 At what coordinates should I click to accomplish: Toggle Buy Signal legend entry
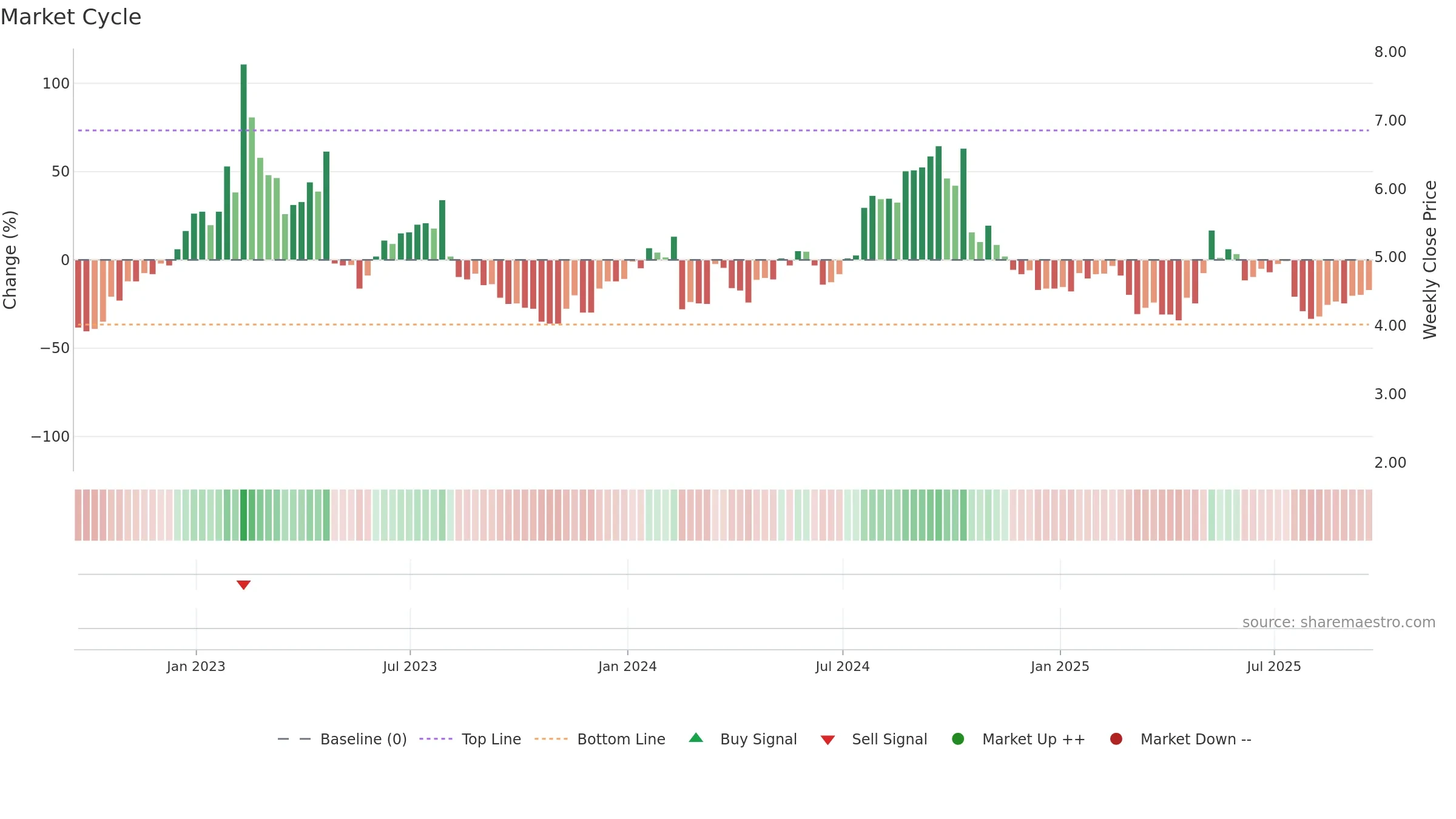[743, 739]
